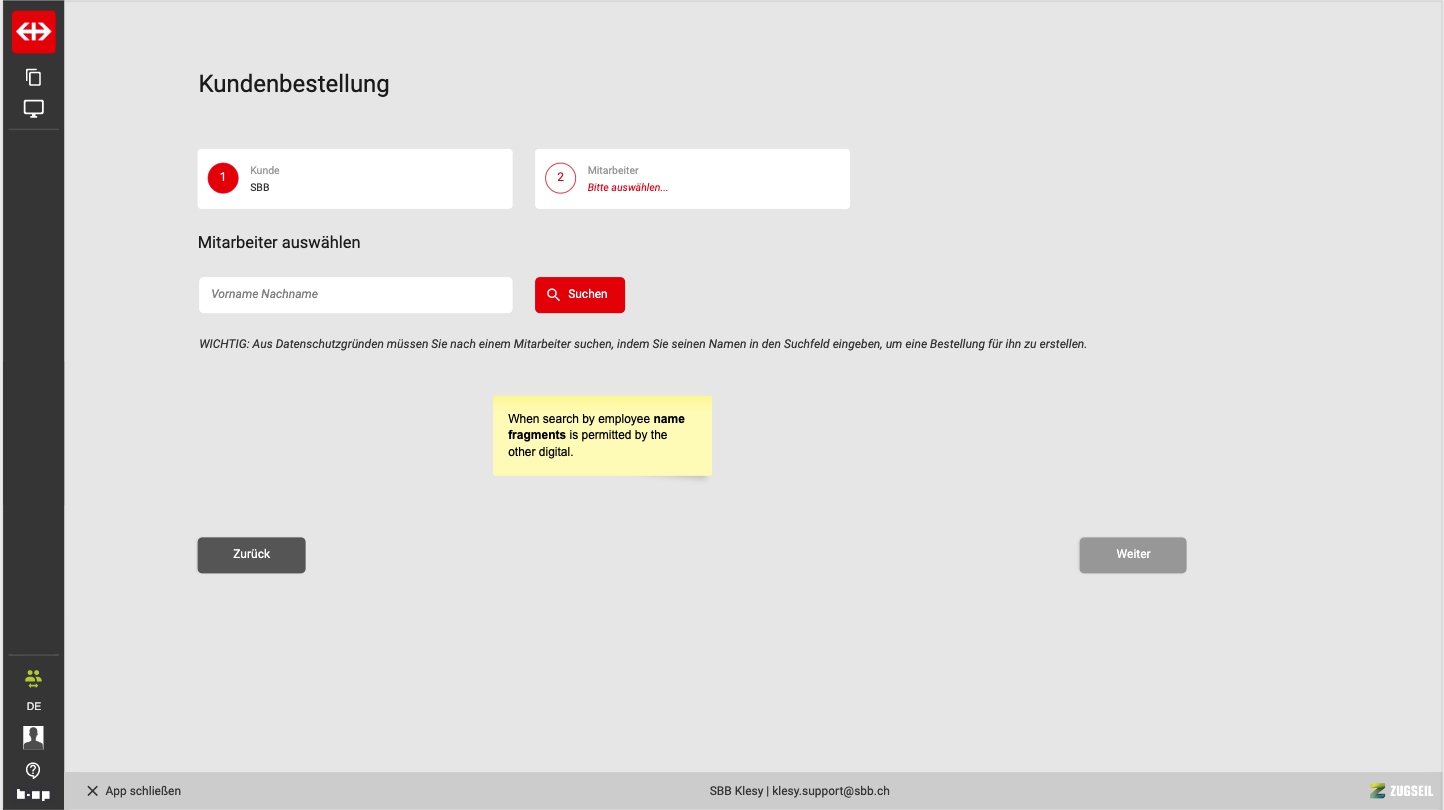Open the user profile avatar
This screenshot has height=810, width=1444.
(33, 737)
